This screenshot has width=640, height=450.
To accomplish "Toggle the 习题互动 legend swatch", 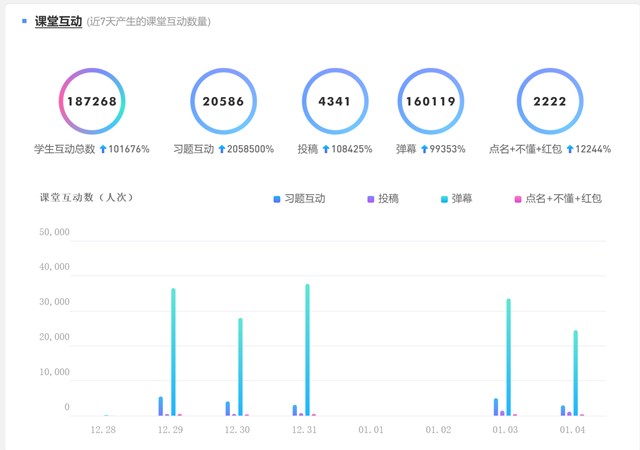I will 277,199.
